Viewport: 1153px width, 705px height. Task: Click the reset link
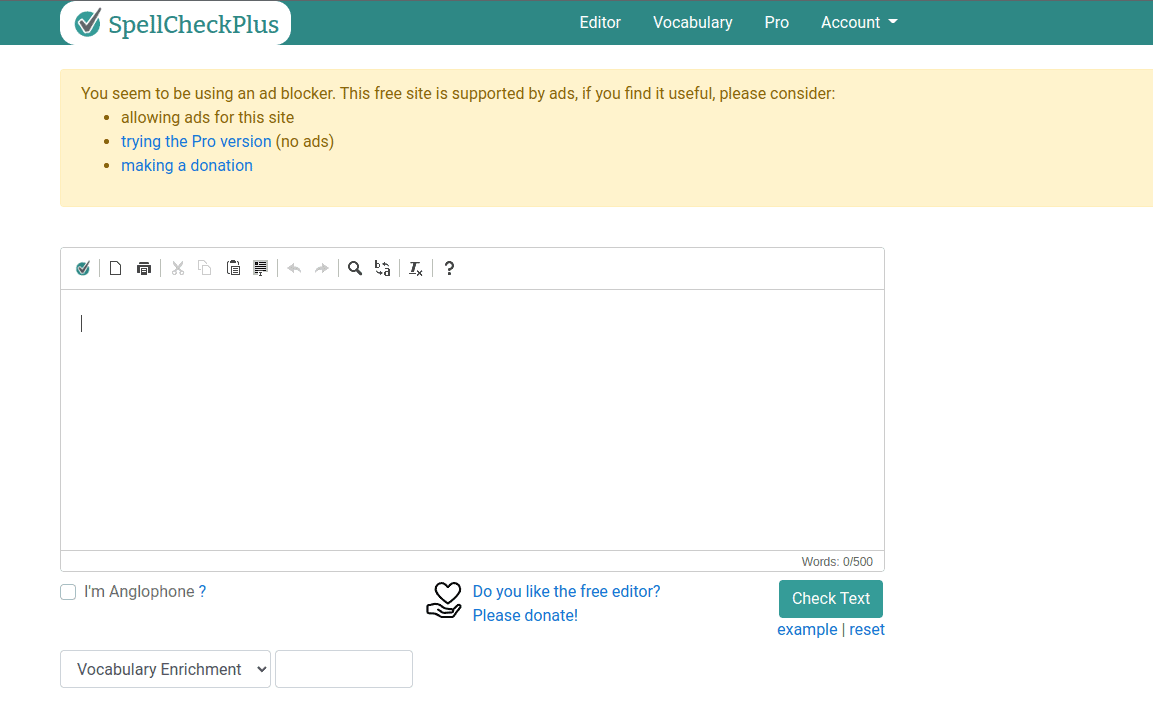pyautogui.click(x=867, y=630)
